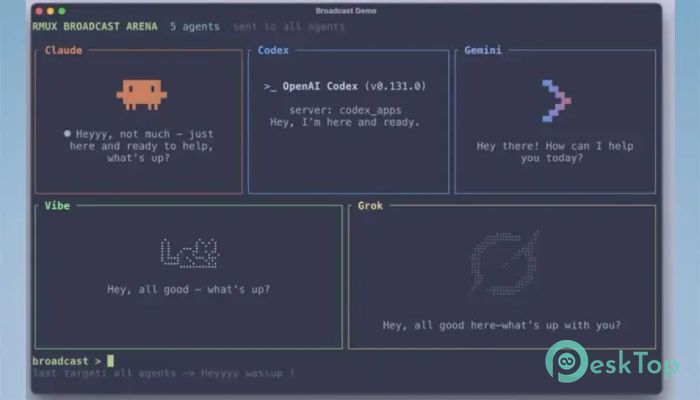Select the Gemini pane title
This screenshot has height=400, width=700.
point(483,50)
